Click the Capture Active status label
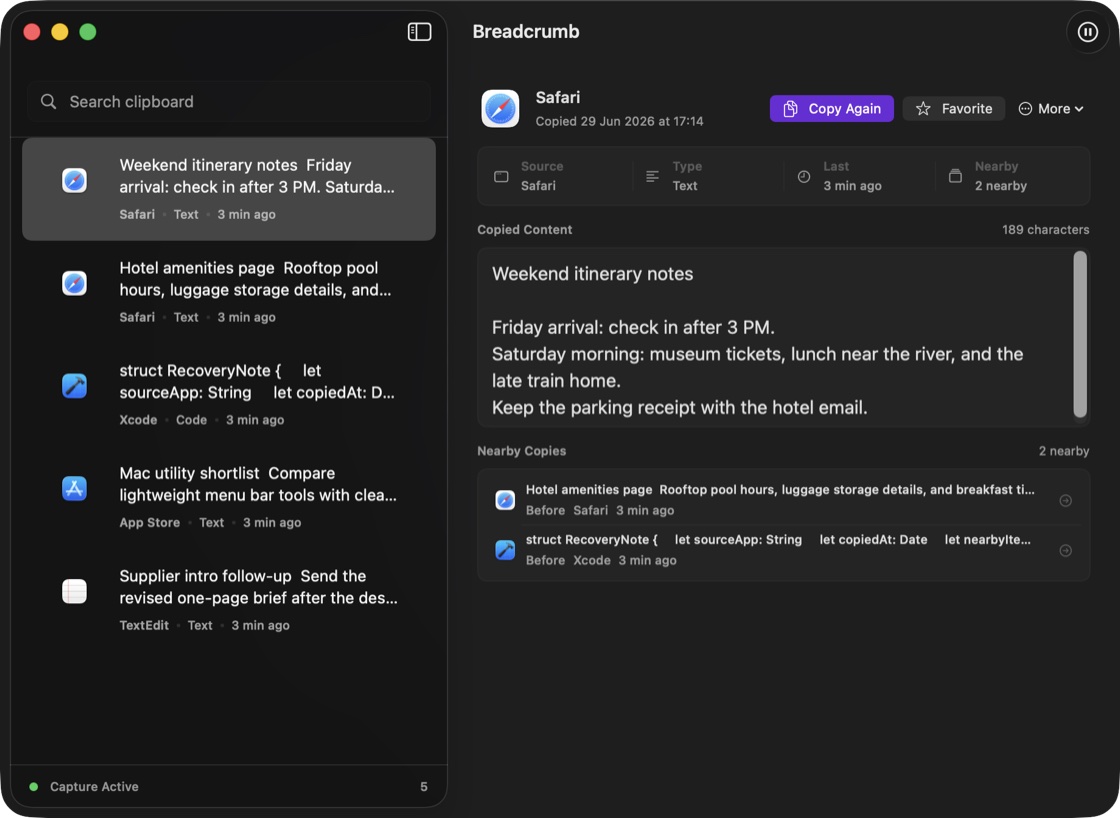Viewport: 1120px width, 818px height. (x=94, y=787)
